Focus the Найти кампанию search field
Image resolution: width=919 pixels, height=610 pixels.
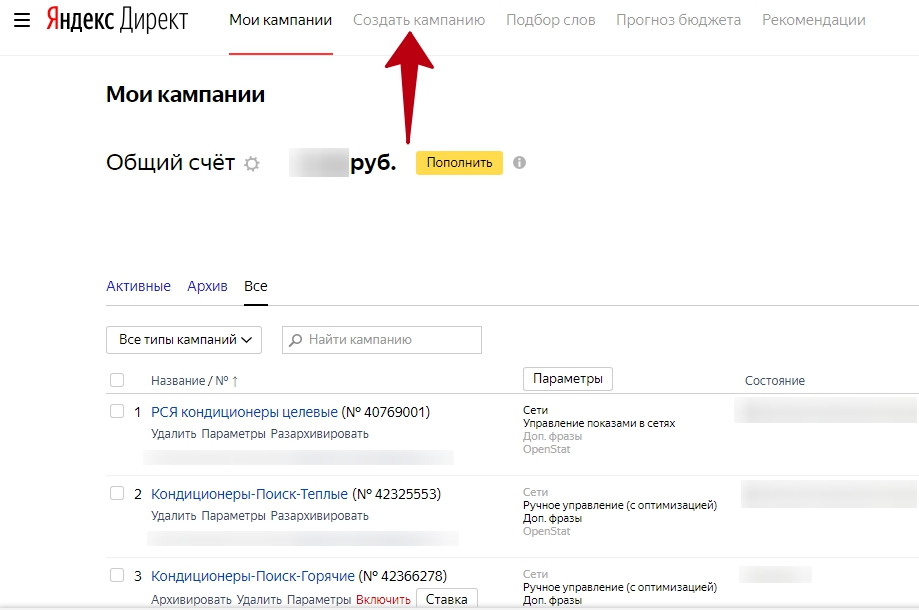[382, 340]
